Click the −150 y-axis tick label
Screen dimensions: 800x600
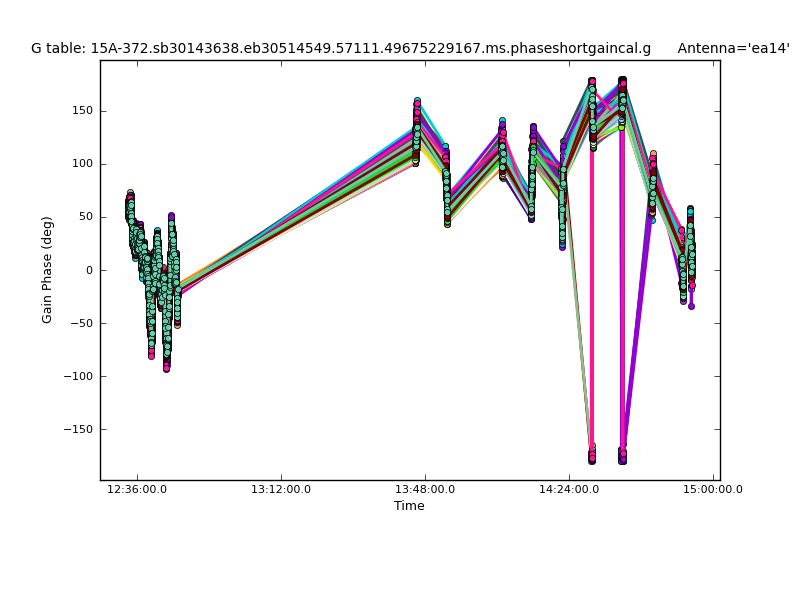(77, 429)
